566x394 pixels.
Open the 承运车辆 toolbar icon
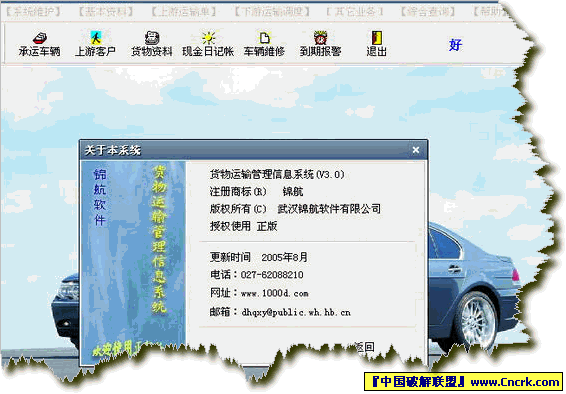(x=39, y=44)
